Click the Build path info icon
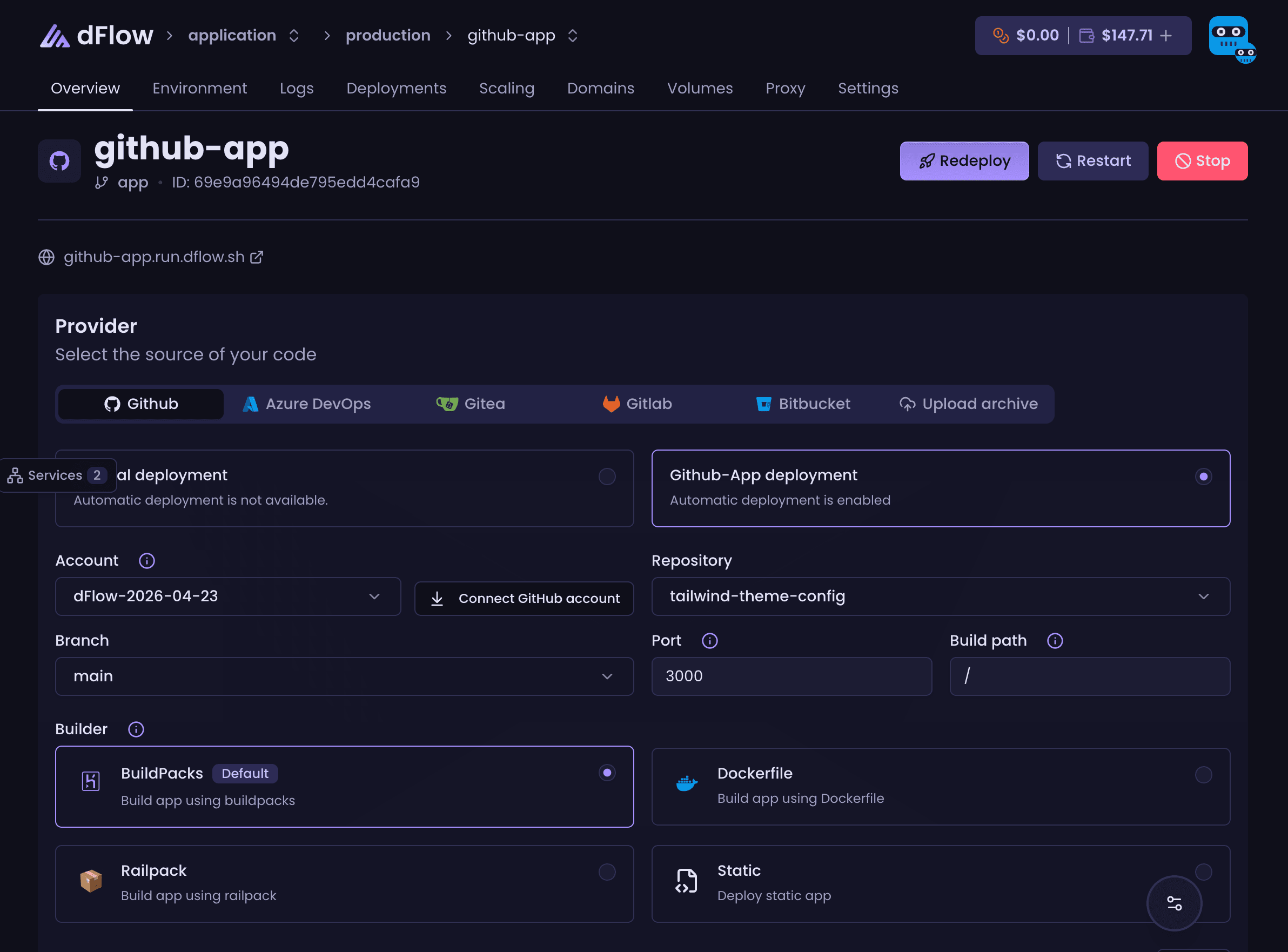The width and height of the screenshot is (1288, 952). (1055, 641)
